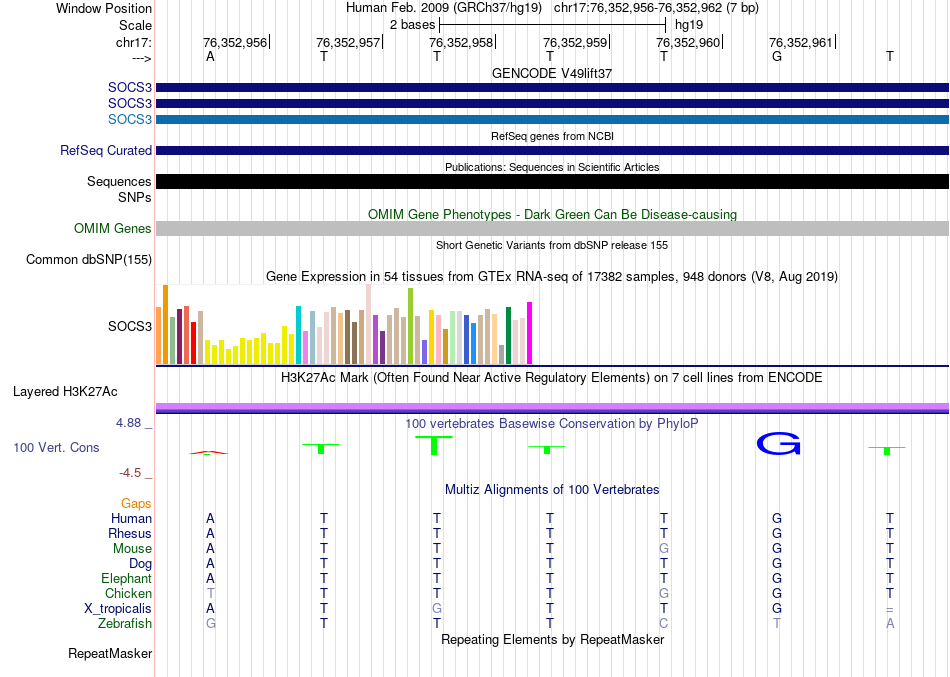Click the chr17: base position label

click(x=133, y=42)
